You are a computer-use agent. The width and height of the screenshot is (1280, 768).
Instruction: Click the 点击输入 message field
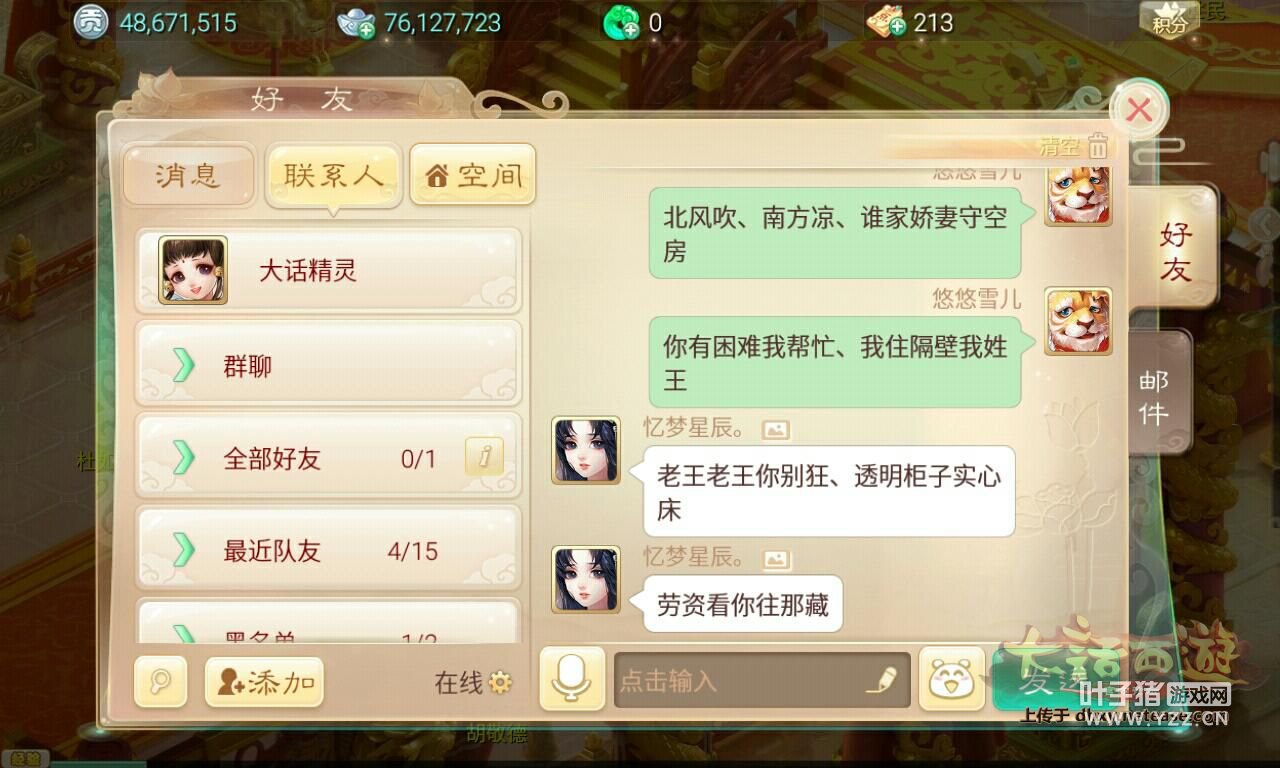[762, 680]
